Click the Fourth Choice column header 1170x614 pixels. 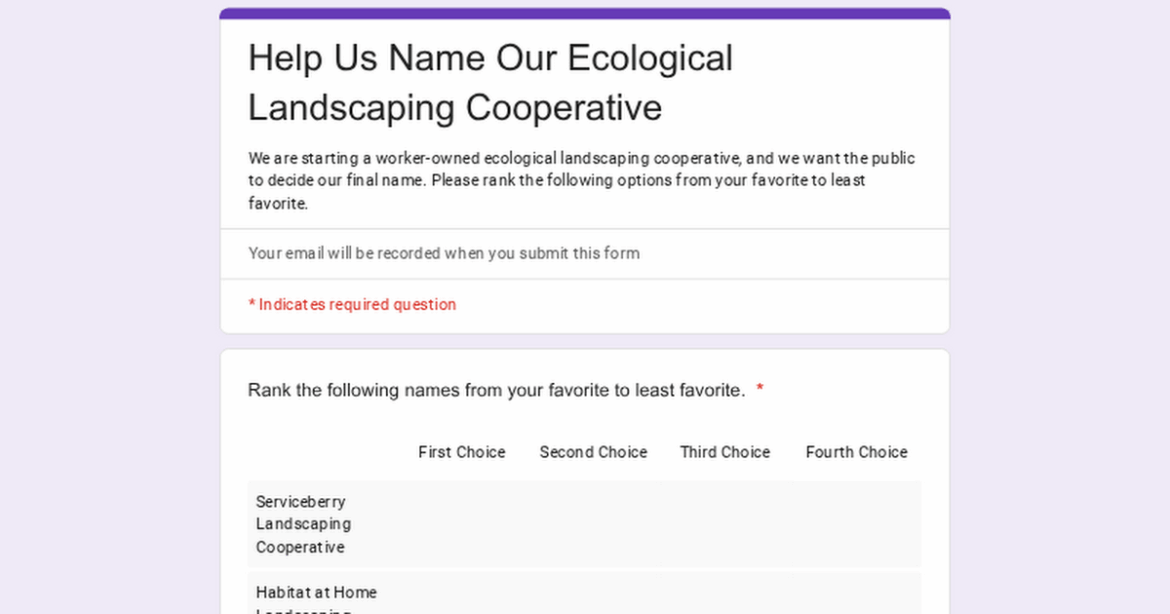[856, 452]
